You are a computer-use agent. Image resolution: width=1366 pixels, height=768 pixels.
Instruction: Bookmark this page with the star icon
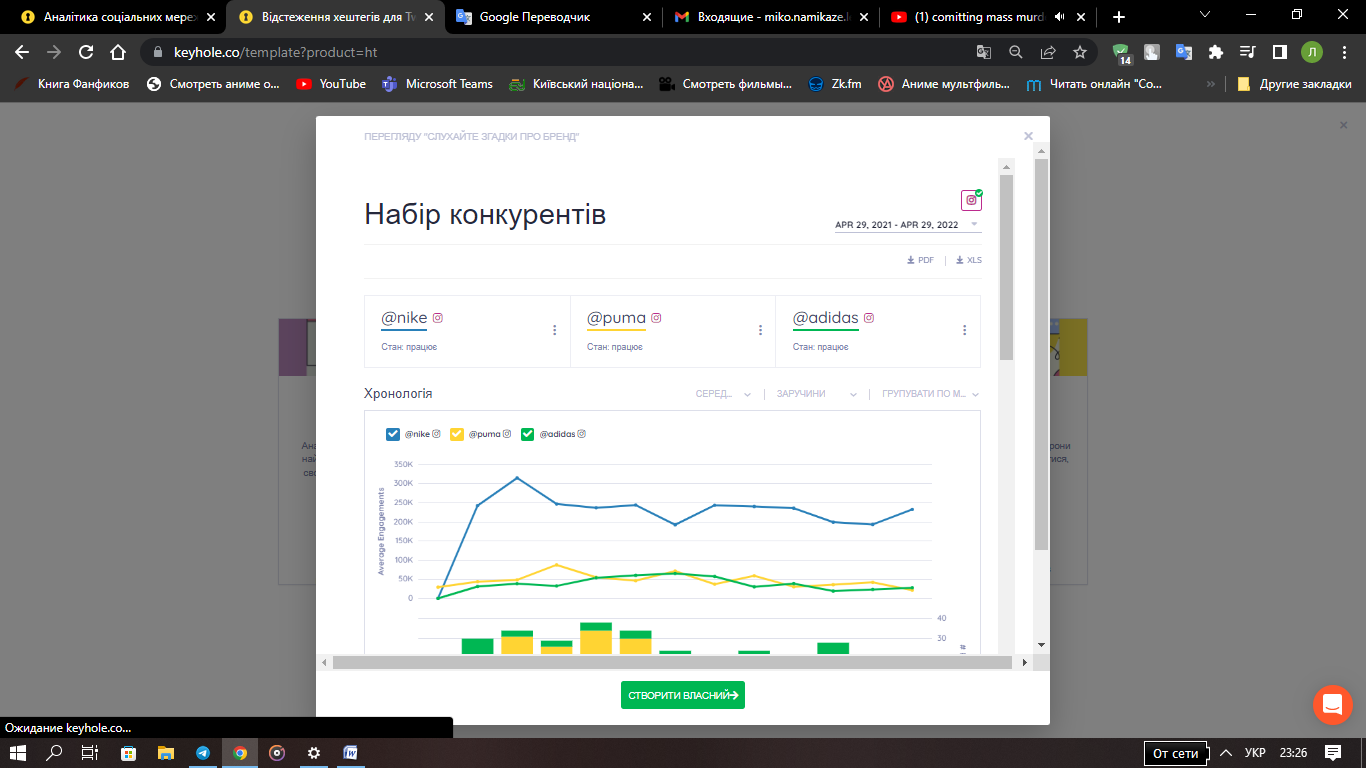point(1080,52)
